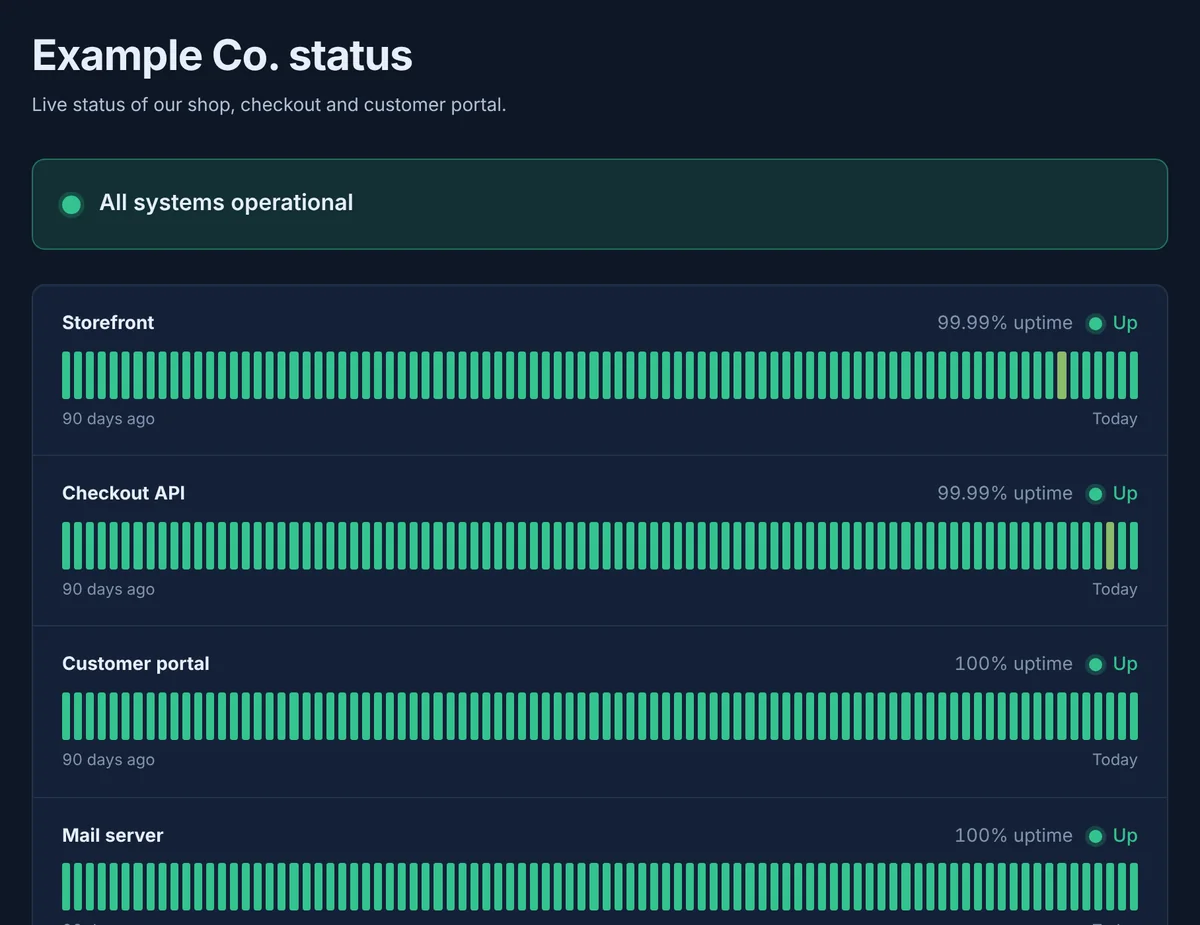Viewport: 1200px width, 925px height.
Task: Click '90 days ago' under Checkout API timeline
Action: tap(108, 589)
